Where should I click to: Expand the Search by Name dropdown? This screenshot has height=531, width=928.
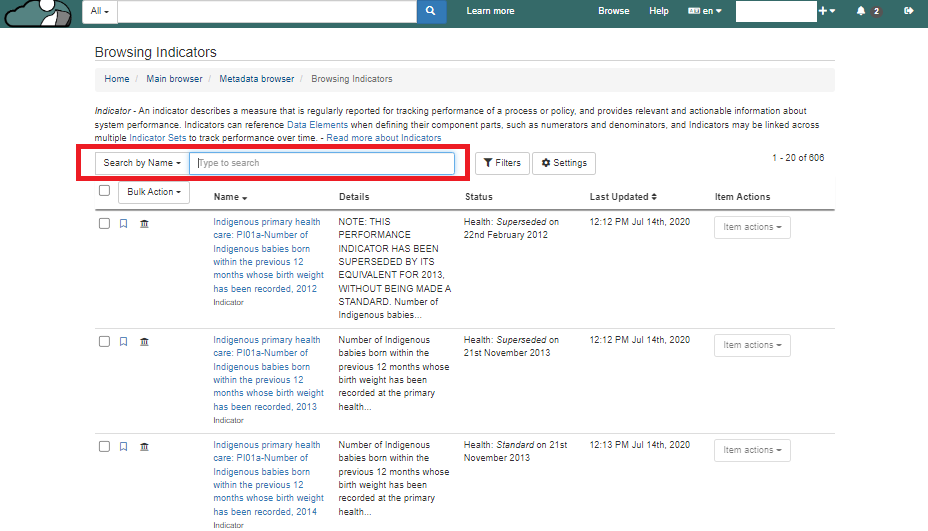[x=142, y=163]
